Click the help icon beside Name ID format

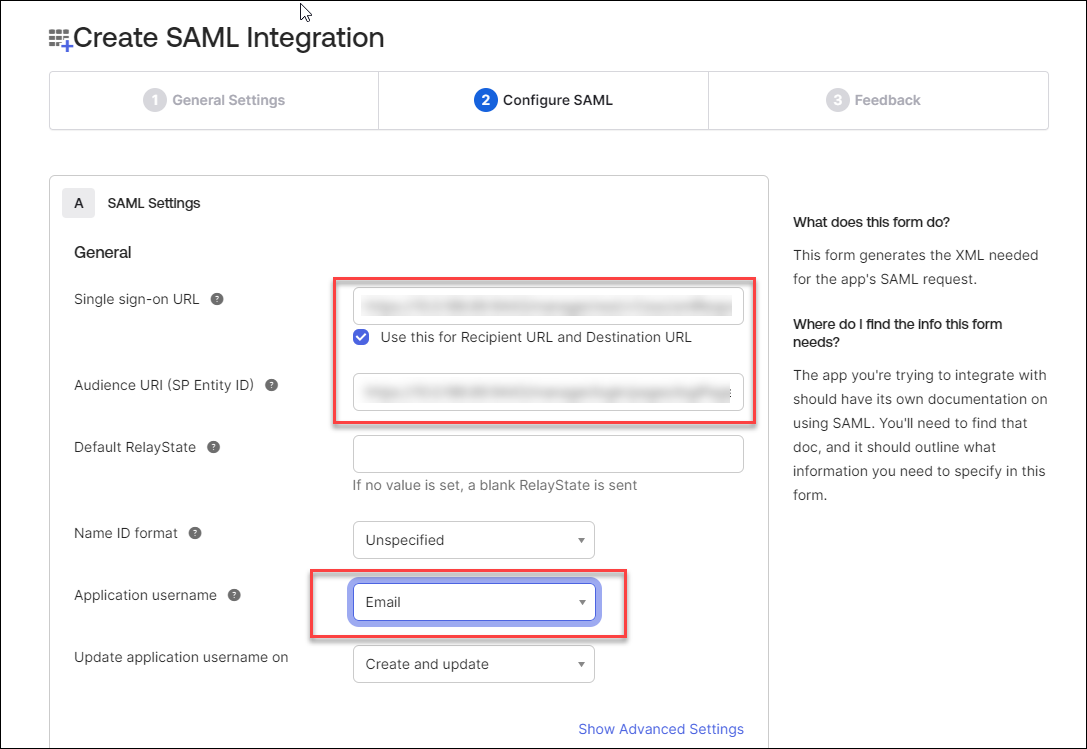click(195, 533)
